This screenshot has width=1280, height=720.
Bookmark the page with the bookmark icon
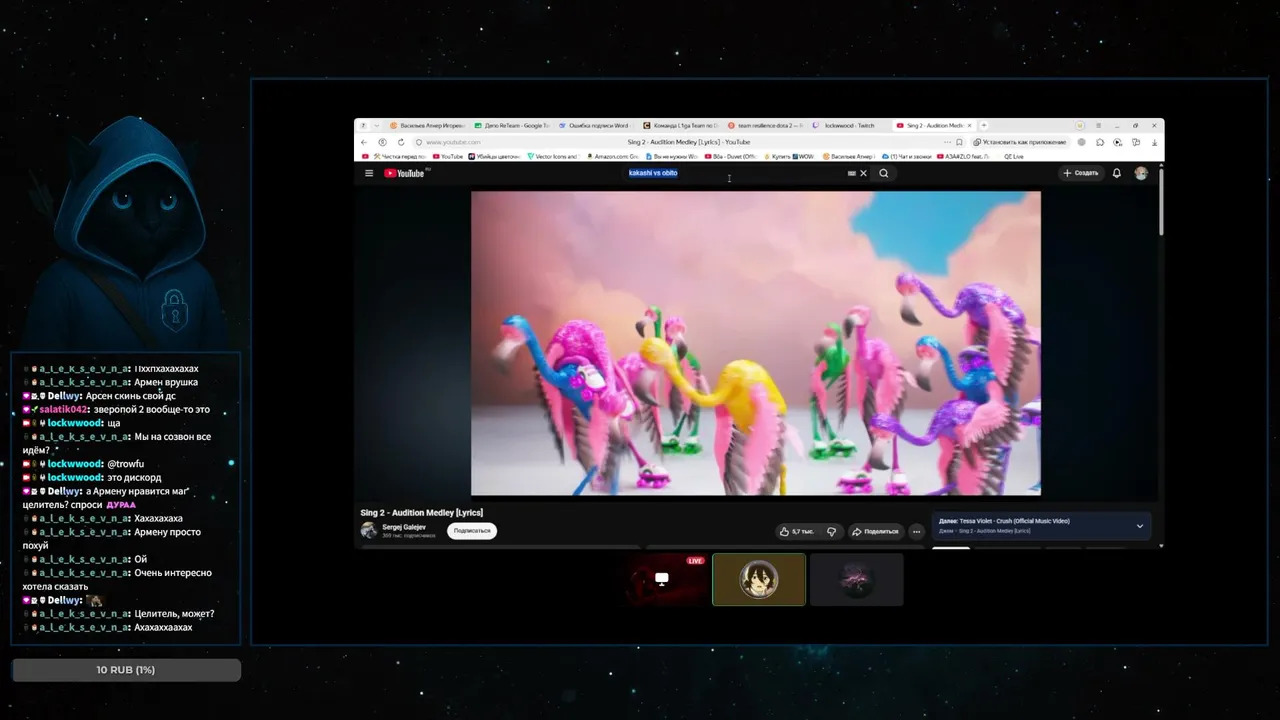tap(959, 142)
